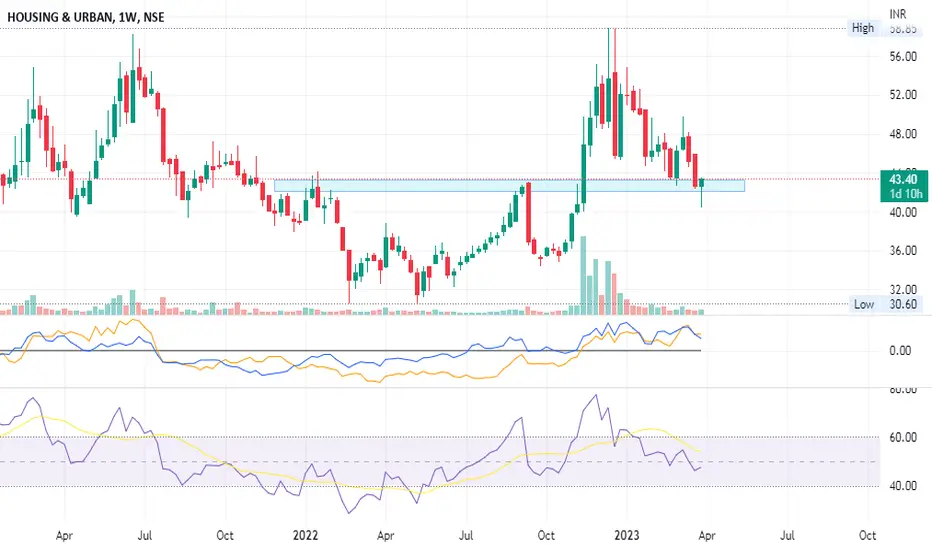This screenshot has height=550, width=932.
Task: Click the 2023 time axis label
Action: pyautogui.click(x=626, y=535)
